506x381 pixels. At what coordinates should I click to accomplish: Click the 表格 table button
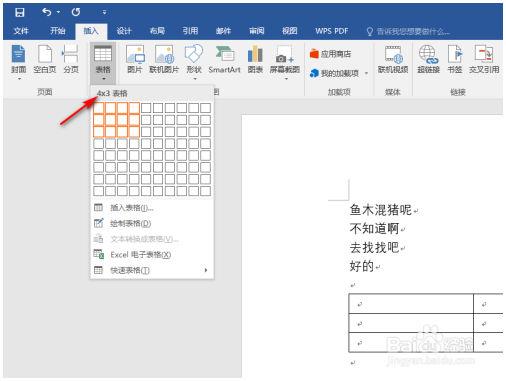pos(103,62)
